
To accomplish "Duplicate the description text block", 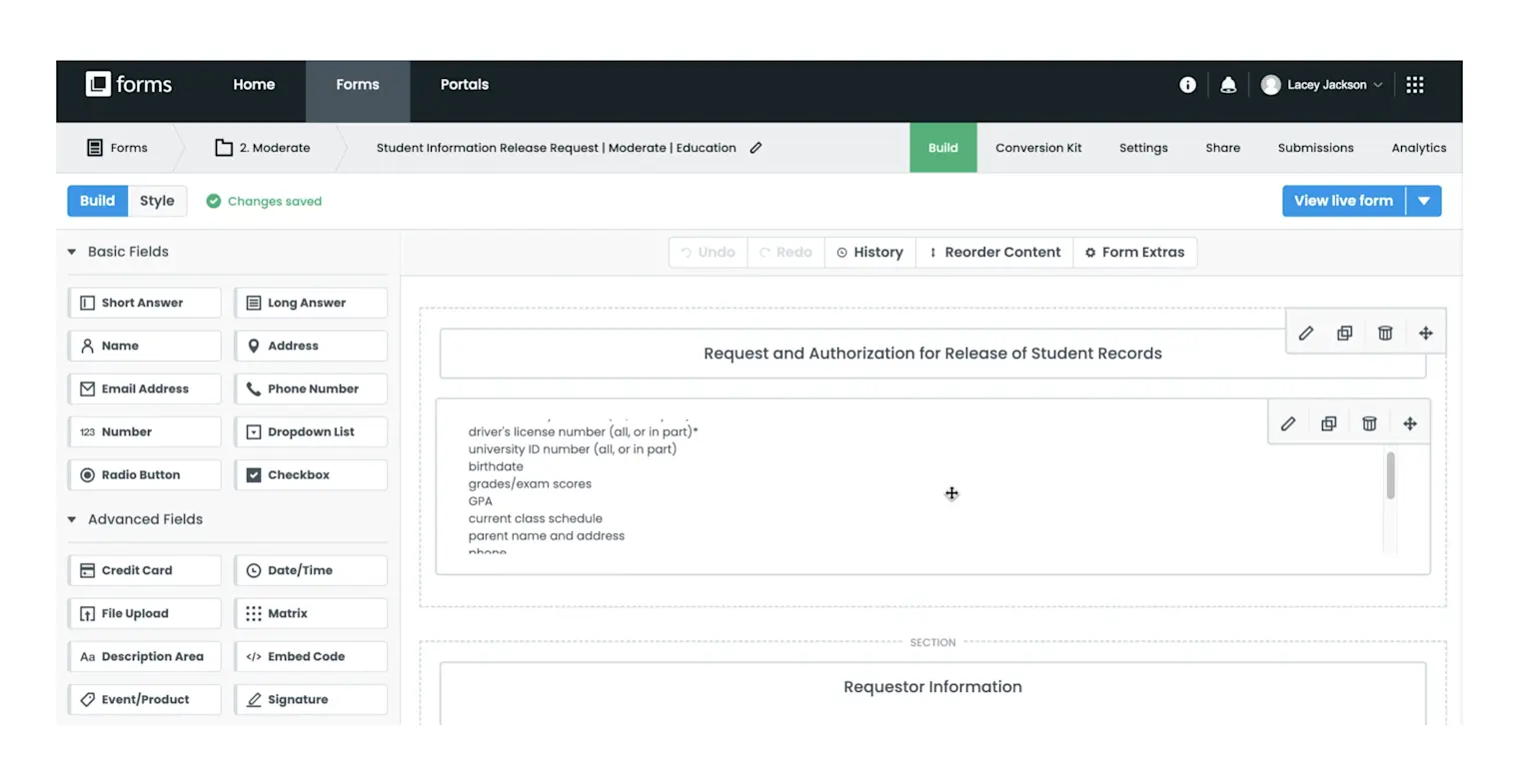I will (1329, 423).
